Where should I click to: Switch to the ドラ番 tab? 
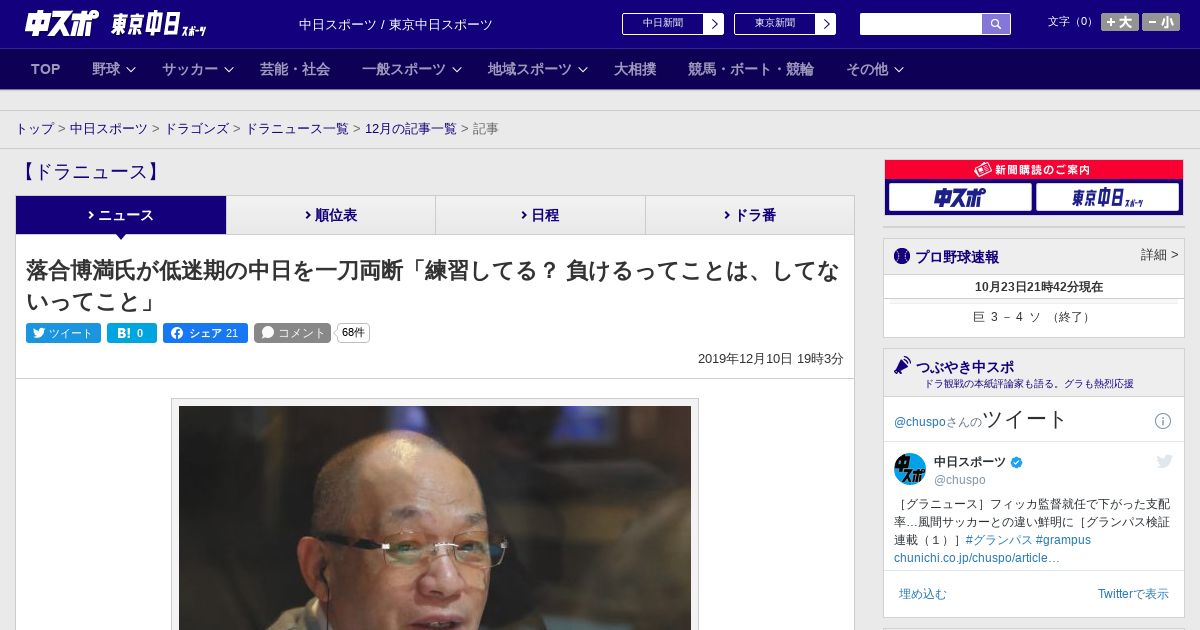(750, 215)
